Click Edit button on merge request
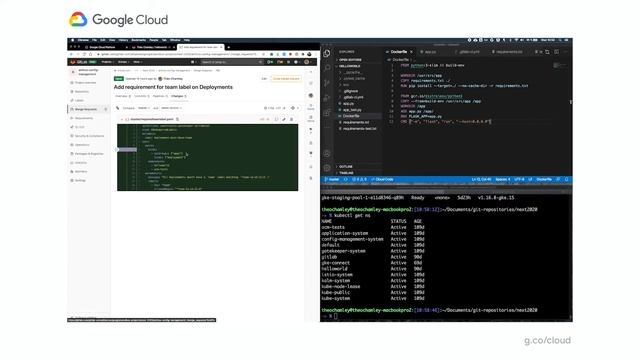Image resolution: width=640 pixels, height=360 pixels. pos(264,78)
